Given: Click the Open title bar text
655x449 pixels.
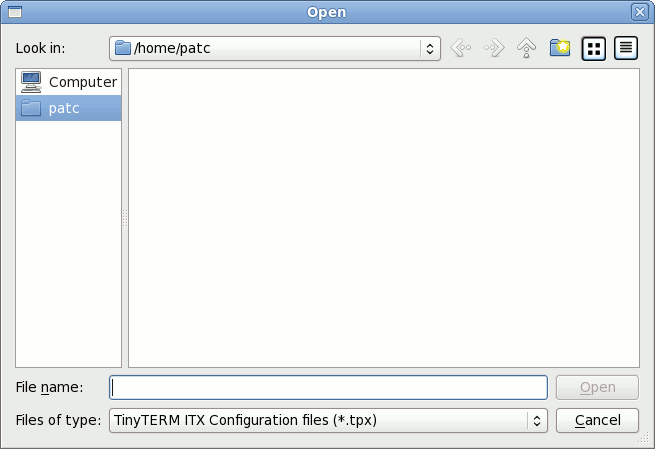Looking at the screenshot, I should 327,12.
